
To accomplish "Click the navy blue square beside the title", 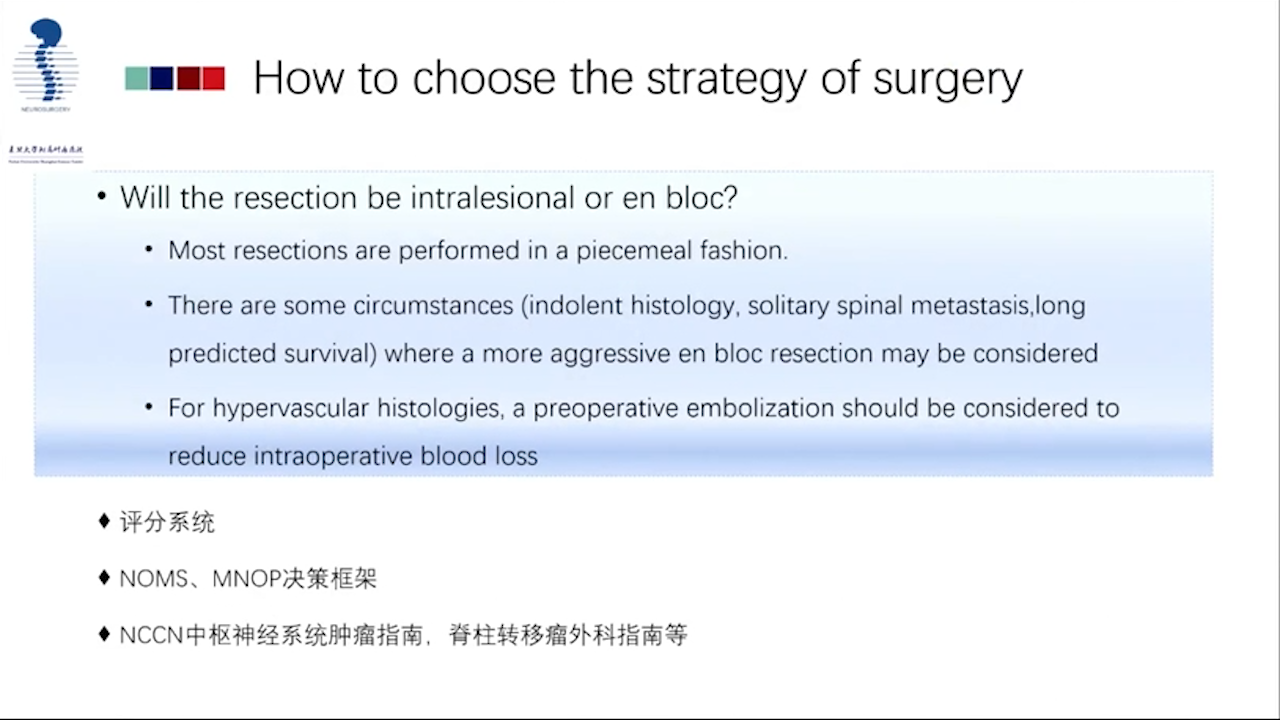I will pos(162,79).
